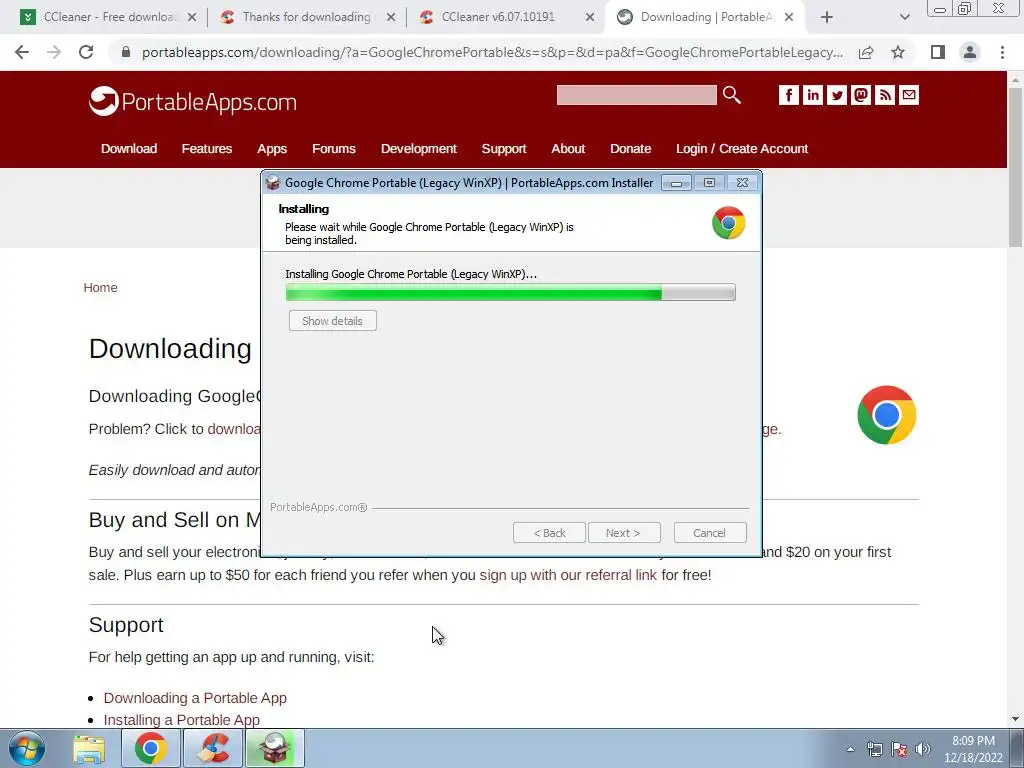Open the Apps menu item

coord(272,149)
